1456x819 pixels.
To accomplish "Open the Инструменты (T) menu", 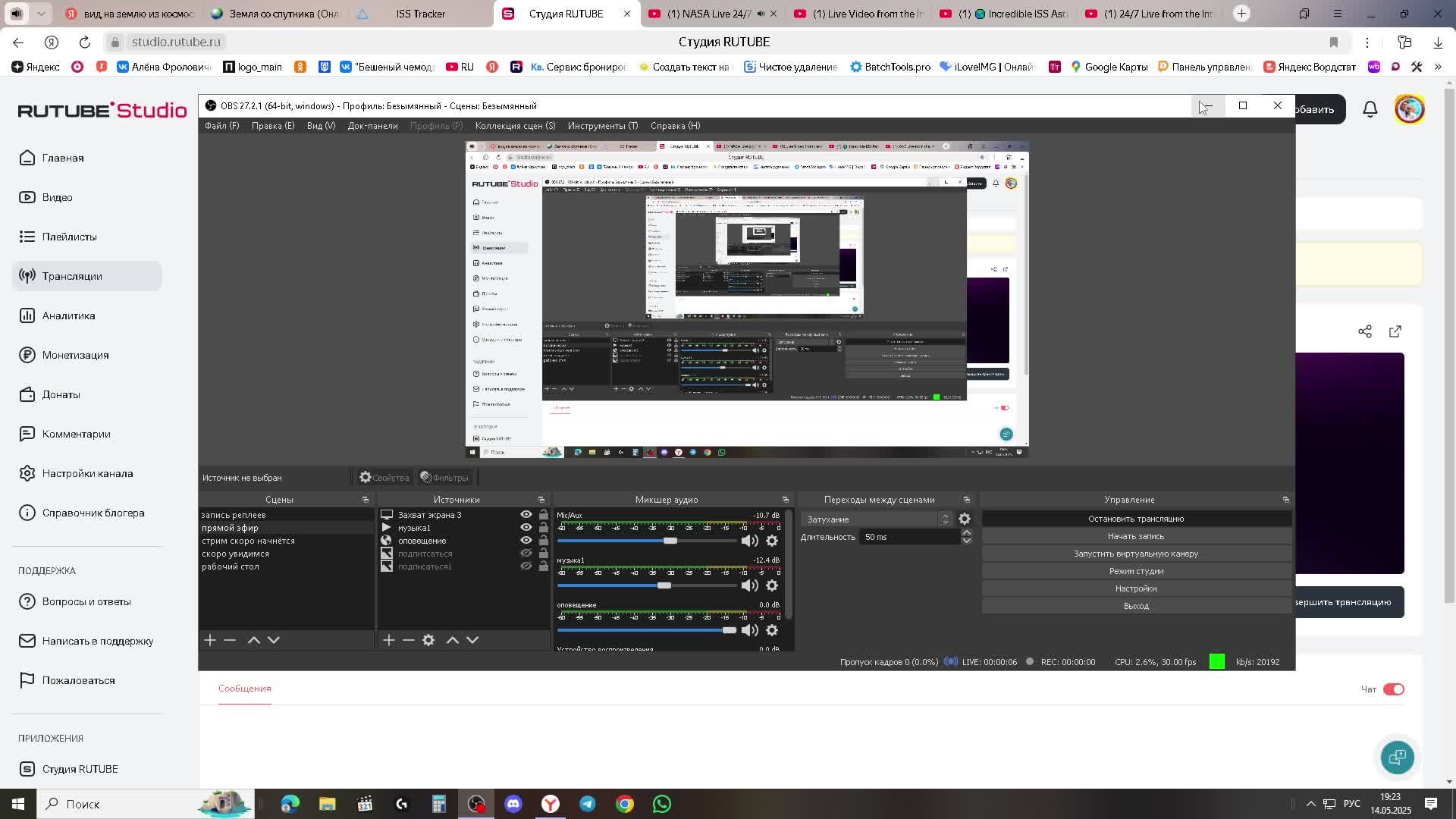I will [x=603, y=126].
